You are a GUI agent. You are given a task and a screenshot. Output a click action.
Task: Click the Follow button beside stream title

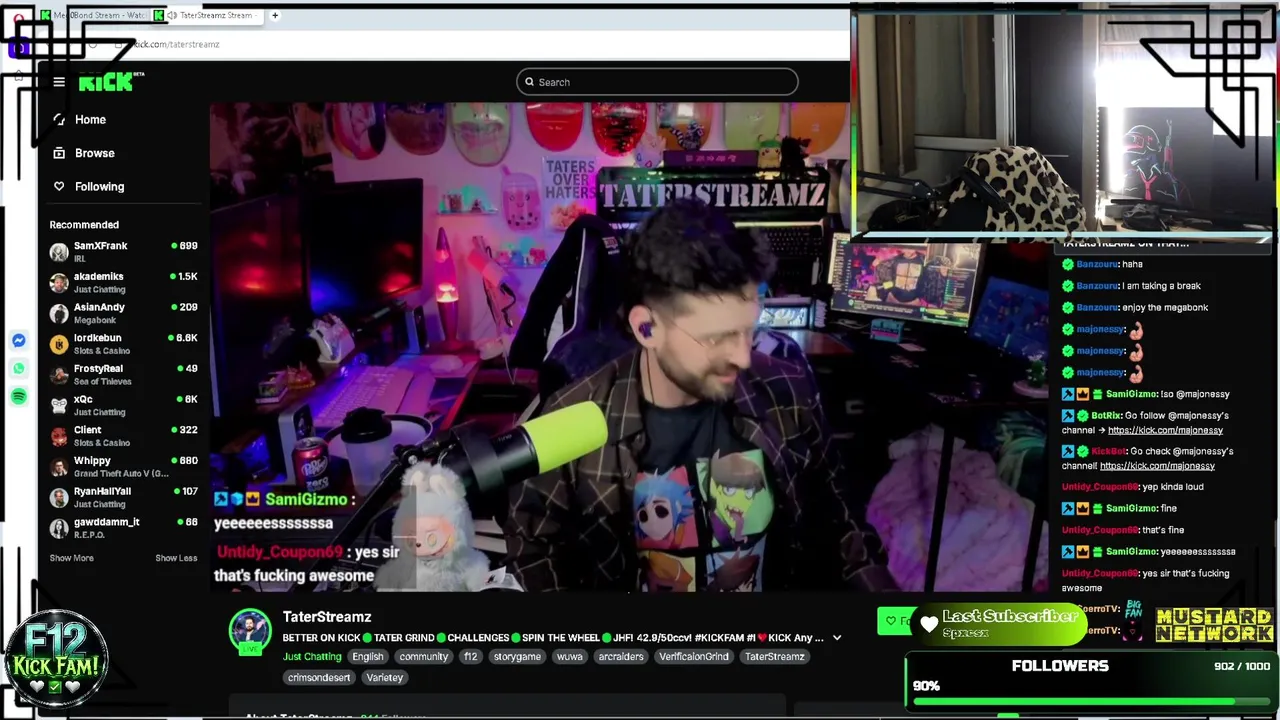coord(896,621)
